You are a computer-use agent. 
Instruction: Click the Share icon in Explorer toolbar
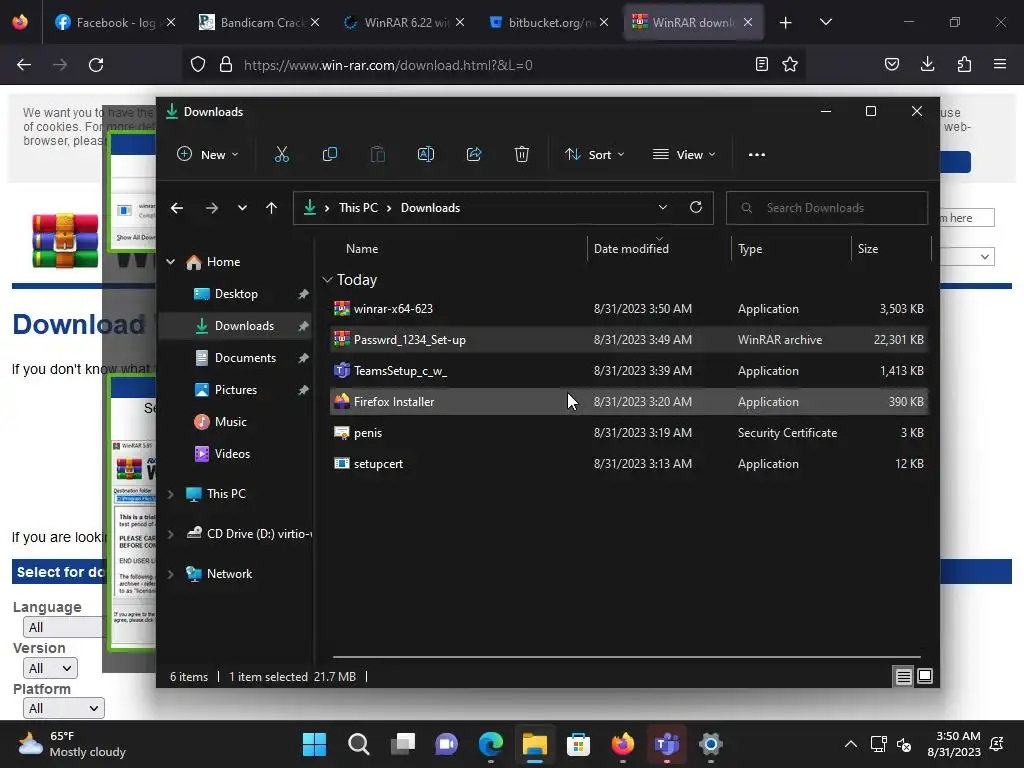474,155
